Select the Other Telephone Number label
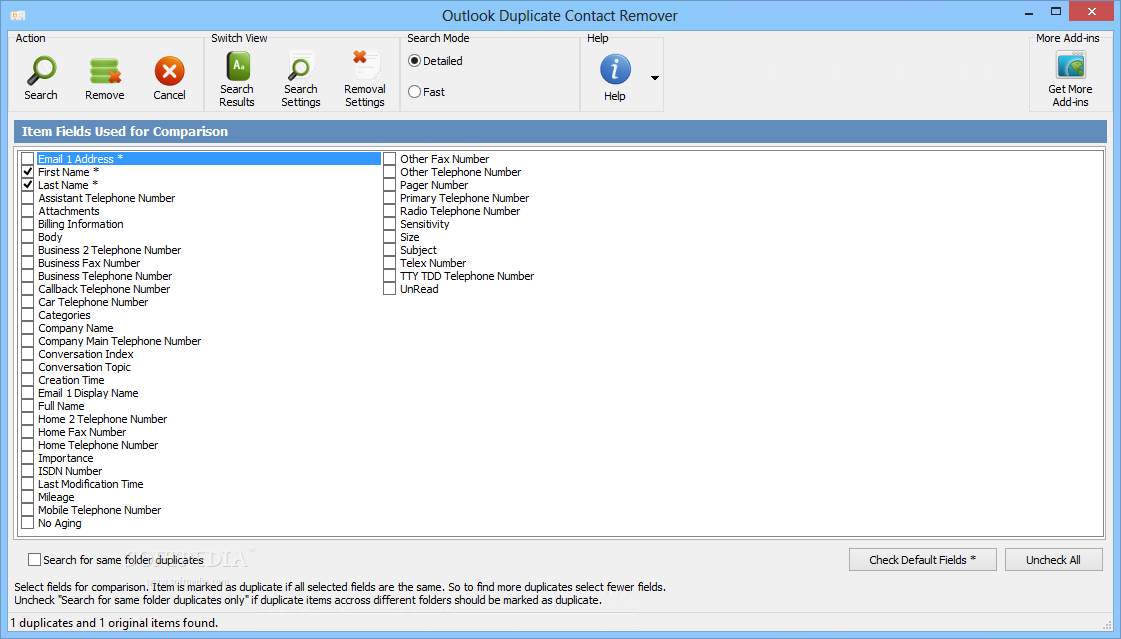 point(460,172)
